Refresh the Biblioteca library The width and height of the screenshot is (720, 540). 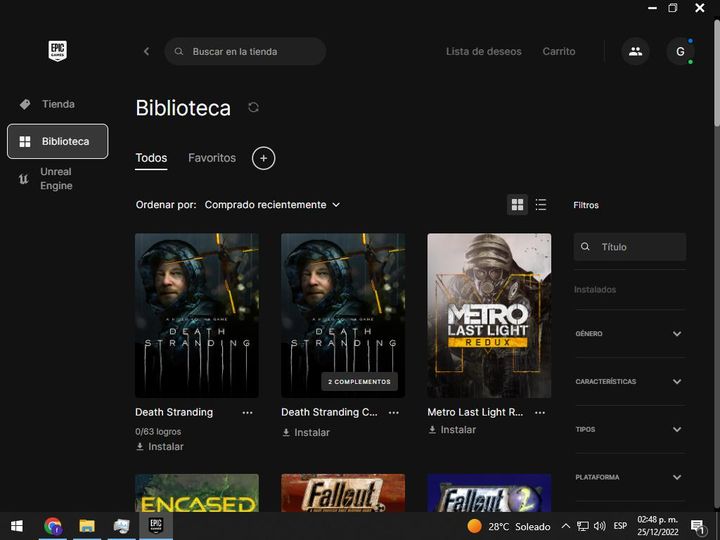point(253,107)
